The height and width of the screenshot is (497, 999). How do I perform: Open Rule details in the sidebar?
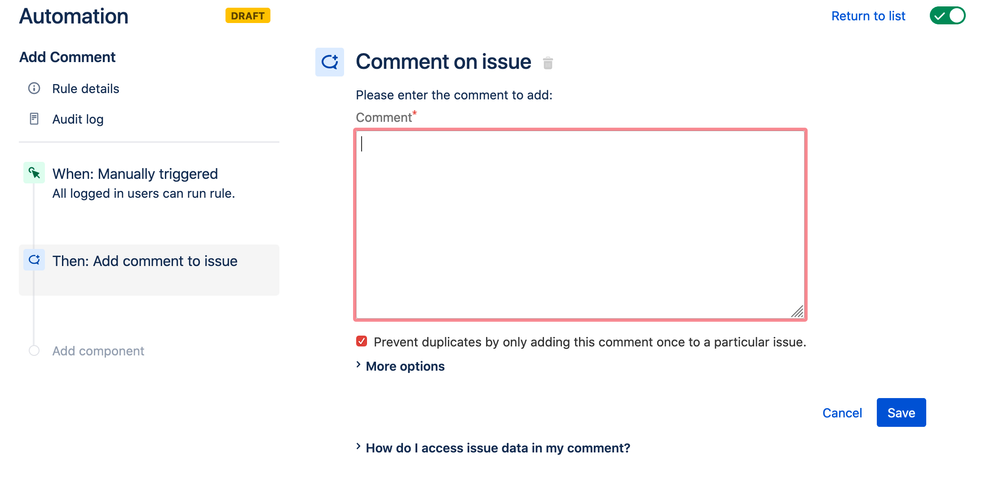pos(85,89)
